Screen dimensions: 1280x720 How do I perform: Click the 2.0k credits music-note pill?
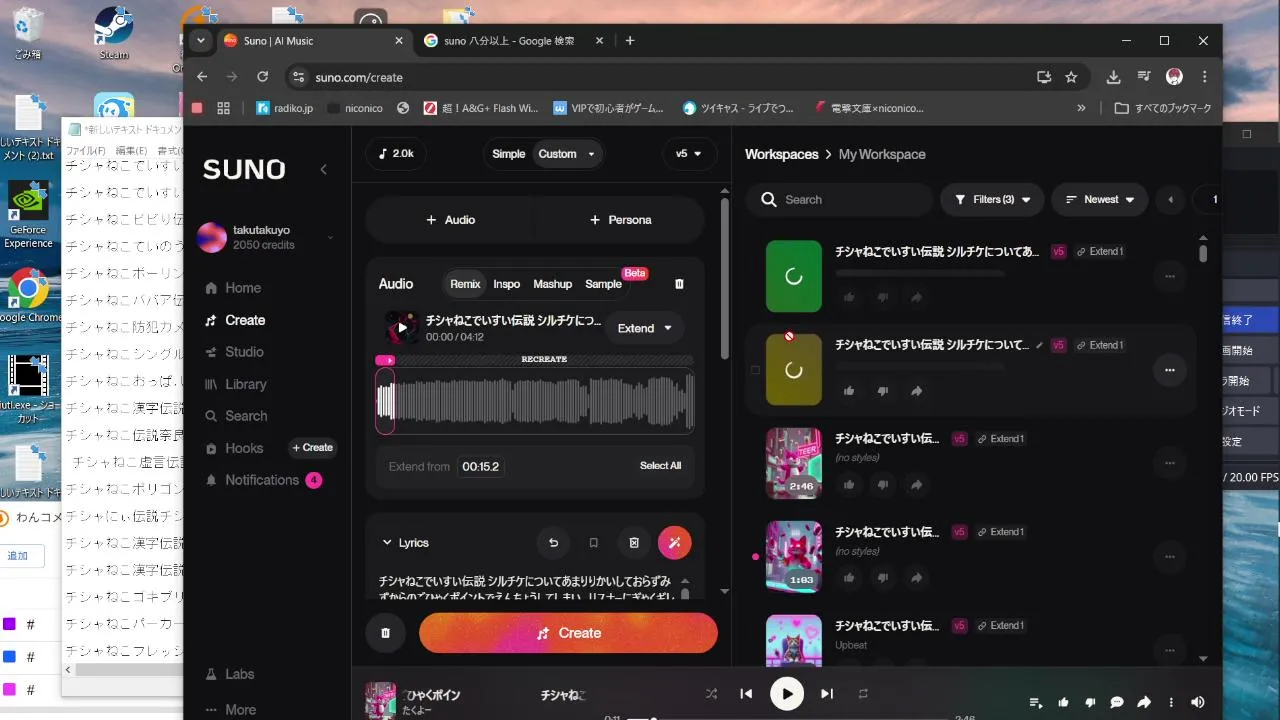396,154
